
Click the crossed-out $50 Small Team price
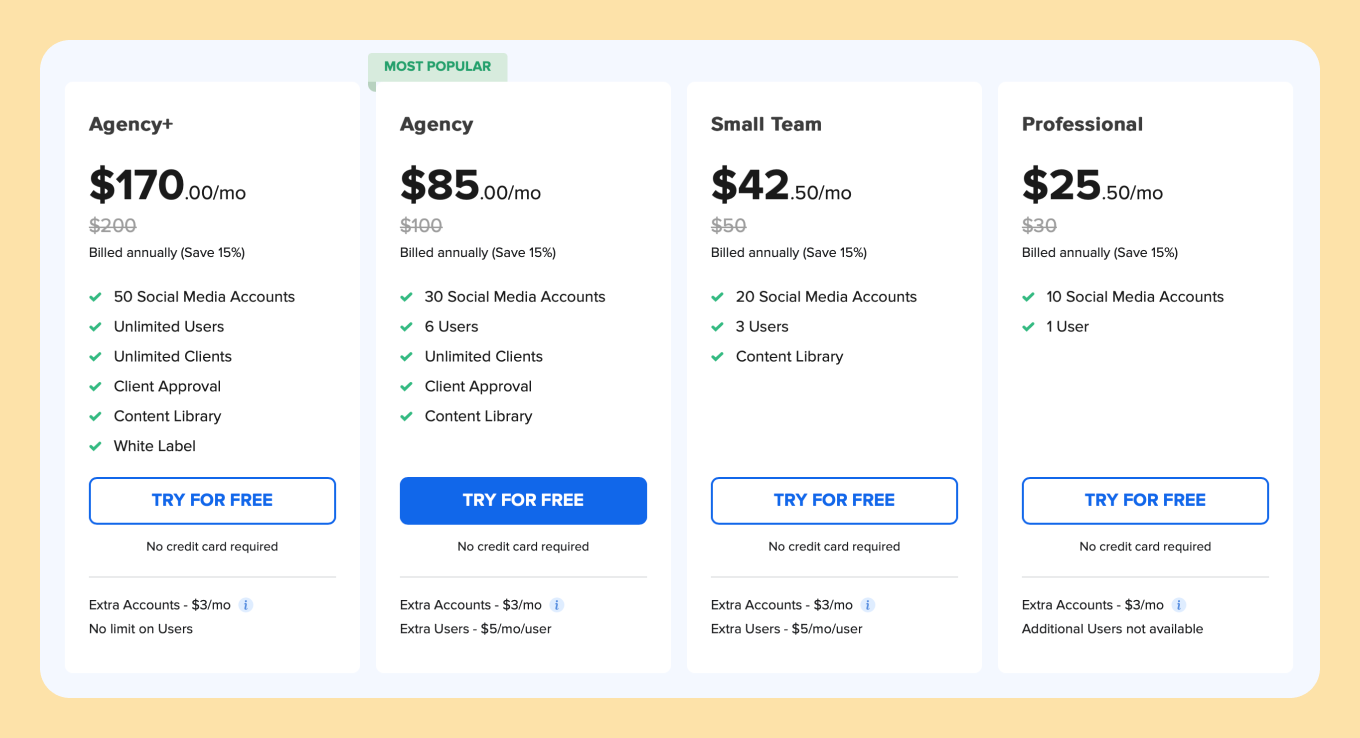pos(729,226)
